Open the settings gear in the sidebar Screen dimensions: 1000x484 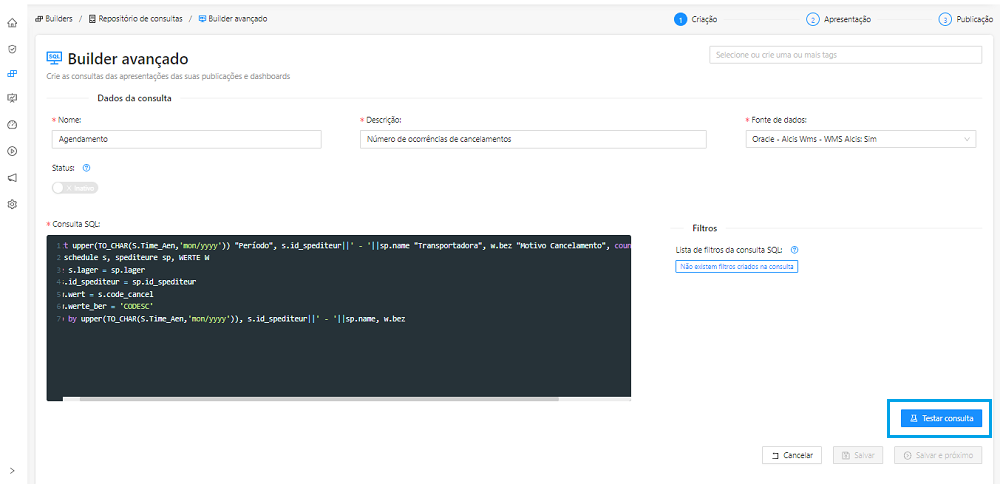click(x=12, y=204)
